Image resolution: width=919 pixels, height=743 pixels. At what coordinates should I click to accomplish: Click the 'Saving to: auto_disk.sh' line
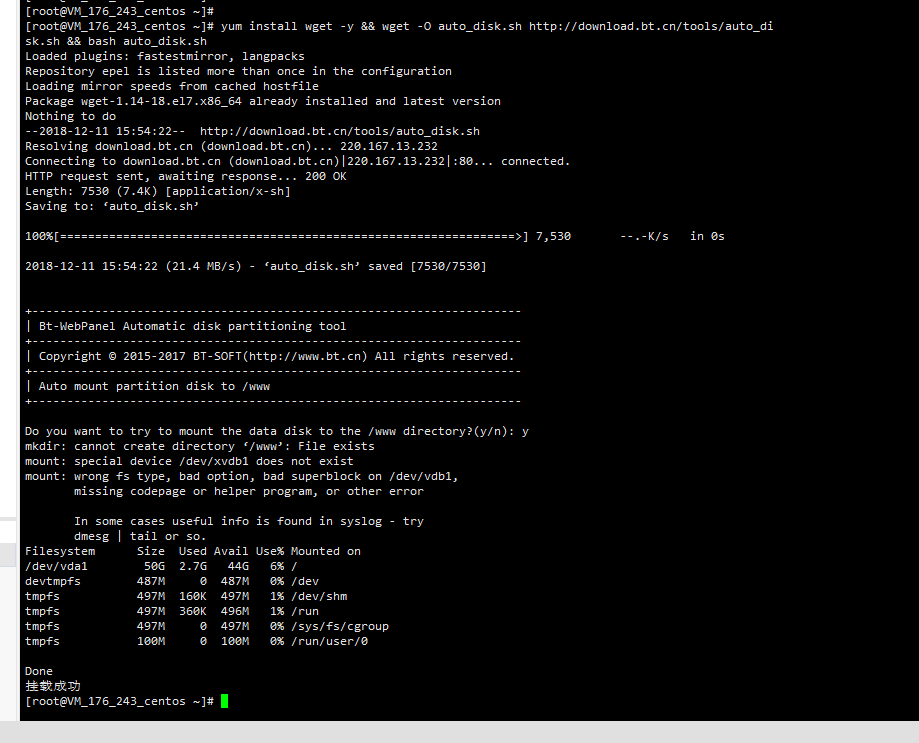click(112, 206)
